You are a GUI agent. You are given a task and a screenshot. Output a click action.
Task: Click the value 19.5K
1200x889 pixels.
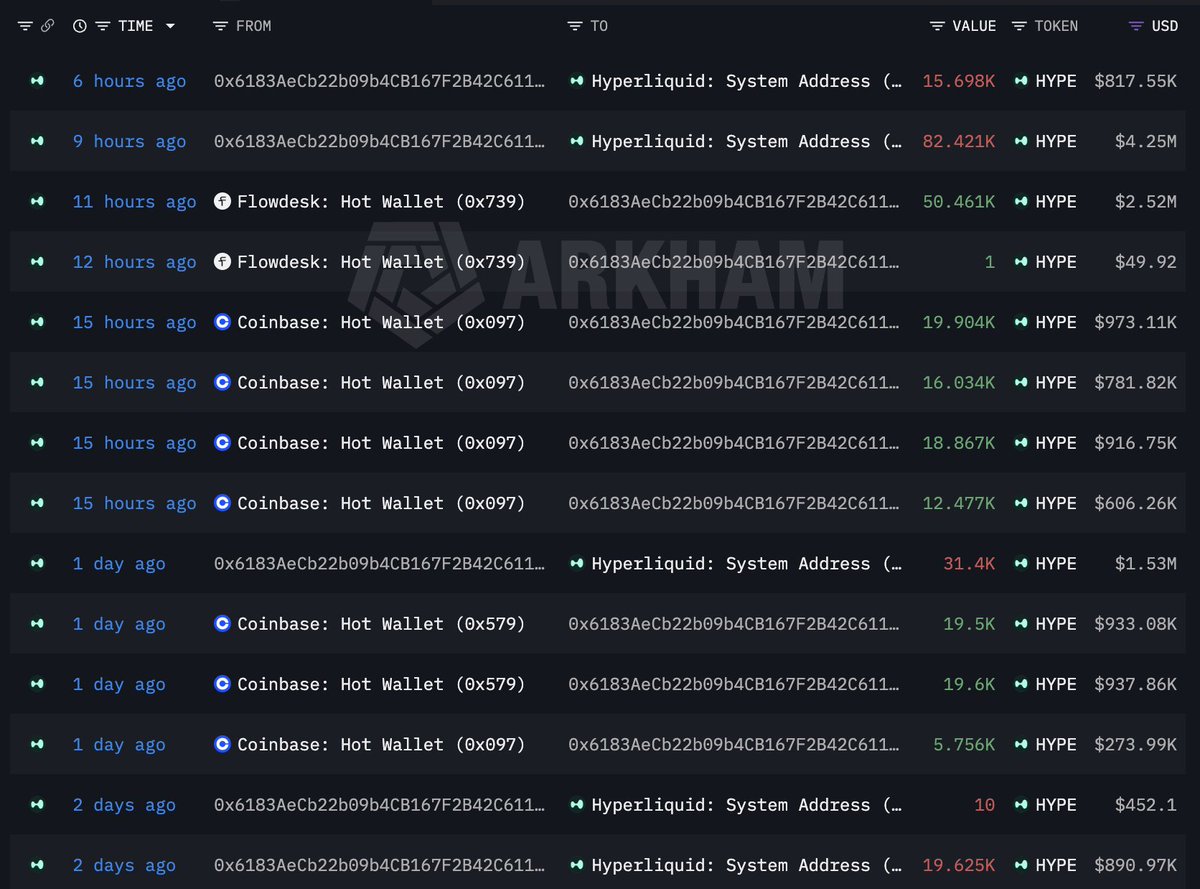[969, 624]
